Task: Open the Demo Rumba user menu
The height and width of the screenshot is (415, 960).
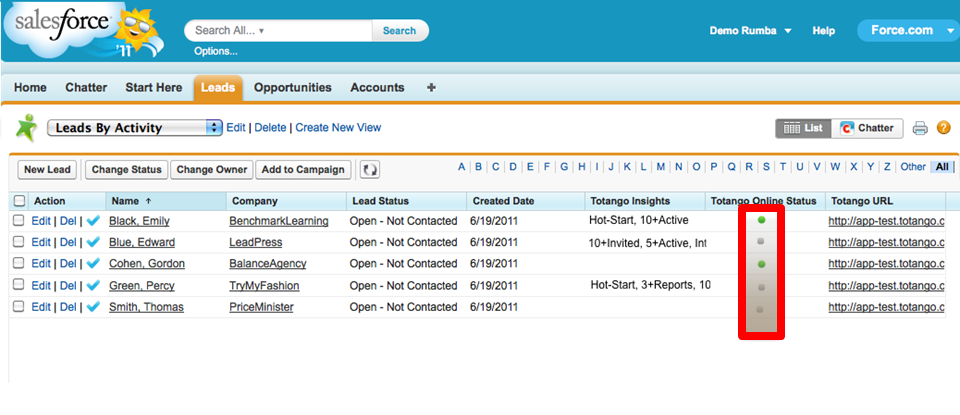Action: pos(750,31)
